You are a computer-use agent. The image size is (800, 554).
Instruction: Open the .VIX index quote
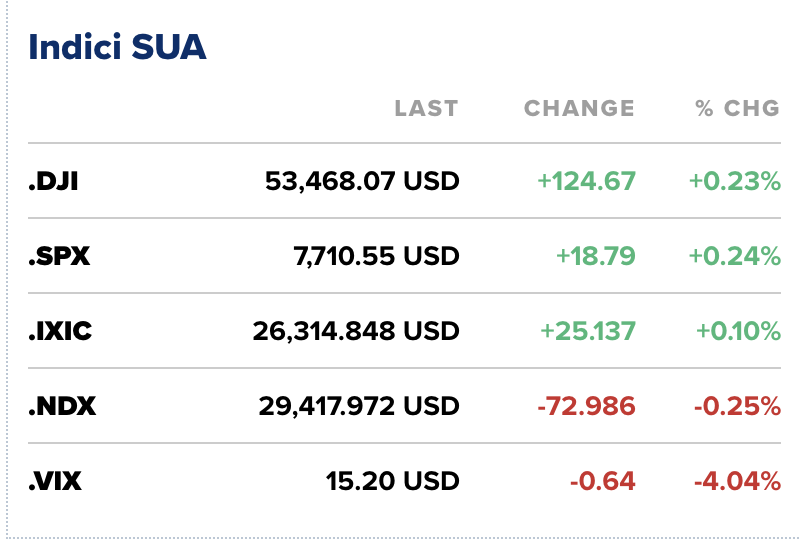(55, 481)
